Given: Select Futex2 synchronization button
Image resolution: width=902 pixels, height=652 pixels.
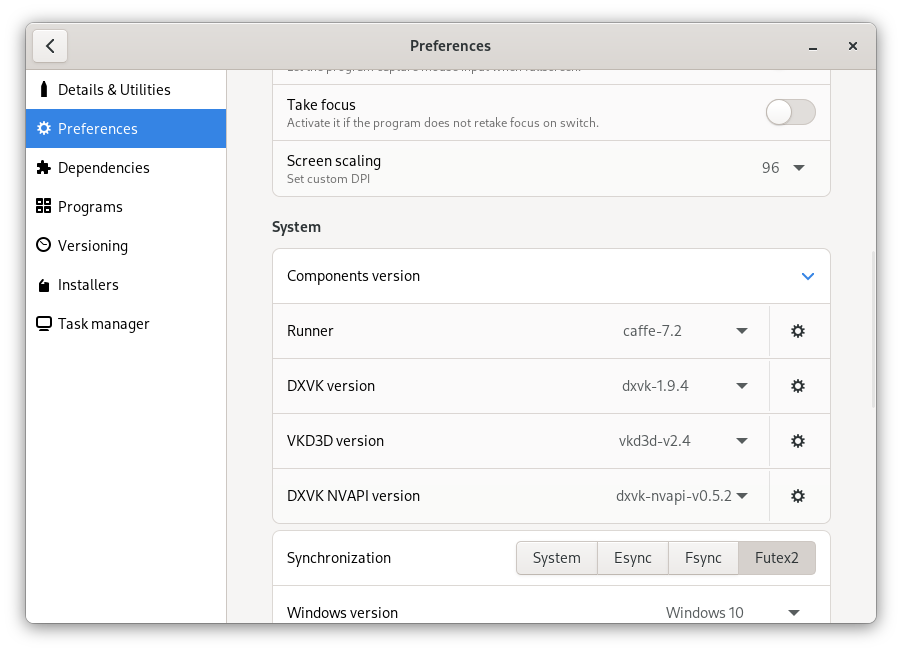Looking at the screenshot, I should pyautogui.click(x=776, y=558).
